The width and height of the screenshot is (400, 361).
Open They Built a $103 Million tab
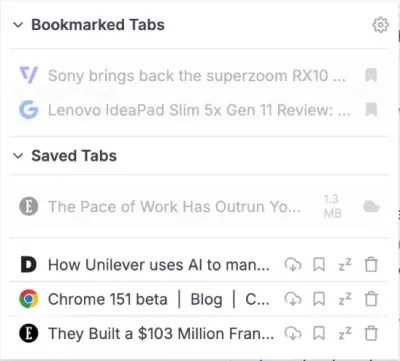pyautogui.click(x=161, y=333)
